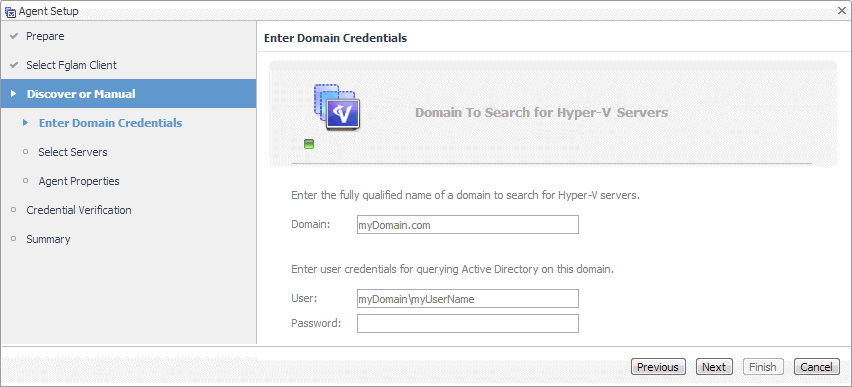
Task: Click the bullet beside Credential Verification
Action: coord(14,210)
